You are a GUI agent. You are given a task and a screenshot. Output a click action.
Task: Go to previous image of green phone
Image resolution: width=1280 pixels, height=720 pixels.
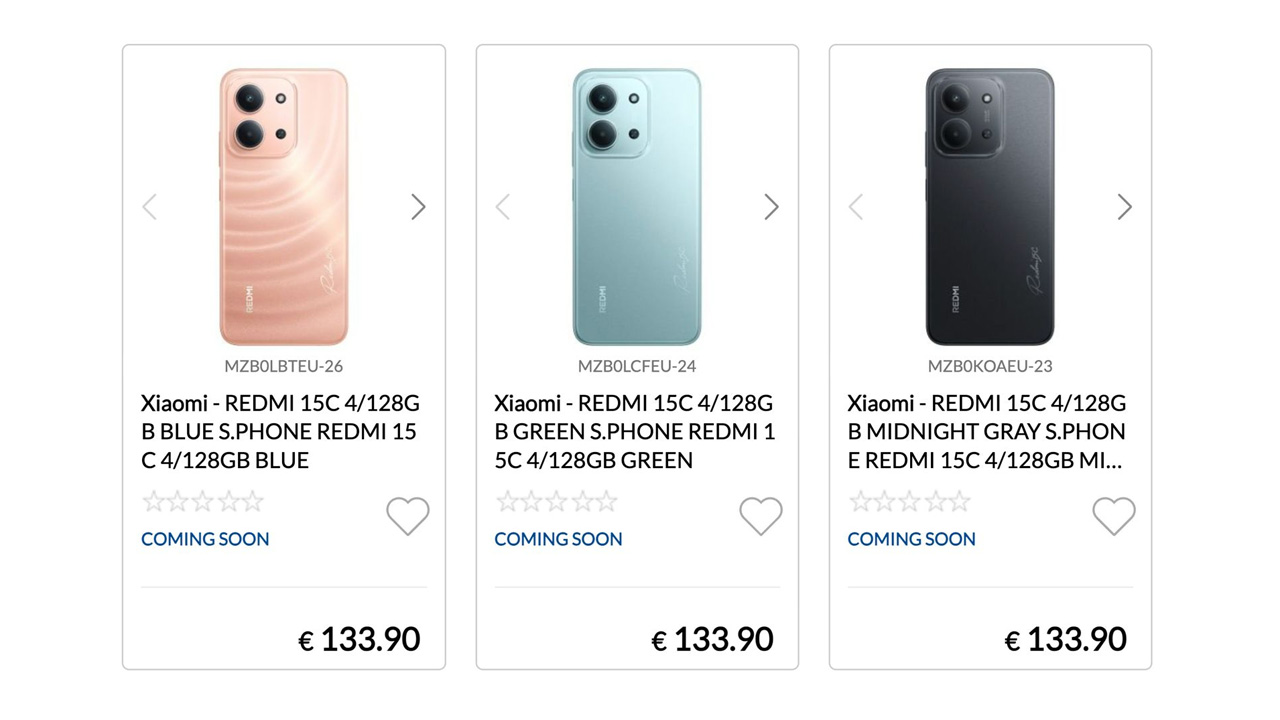[503, 207]
